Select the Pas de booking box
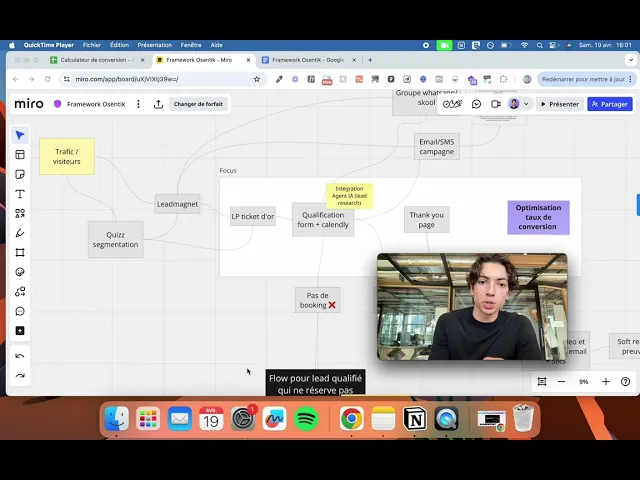This screenshot has width=640, height=480. click(x=318, y=300)
